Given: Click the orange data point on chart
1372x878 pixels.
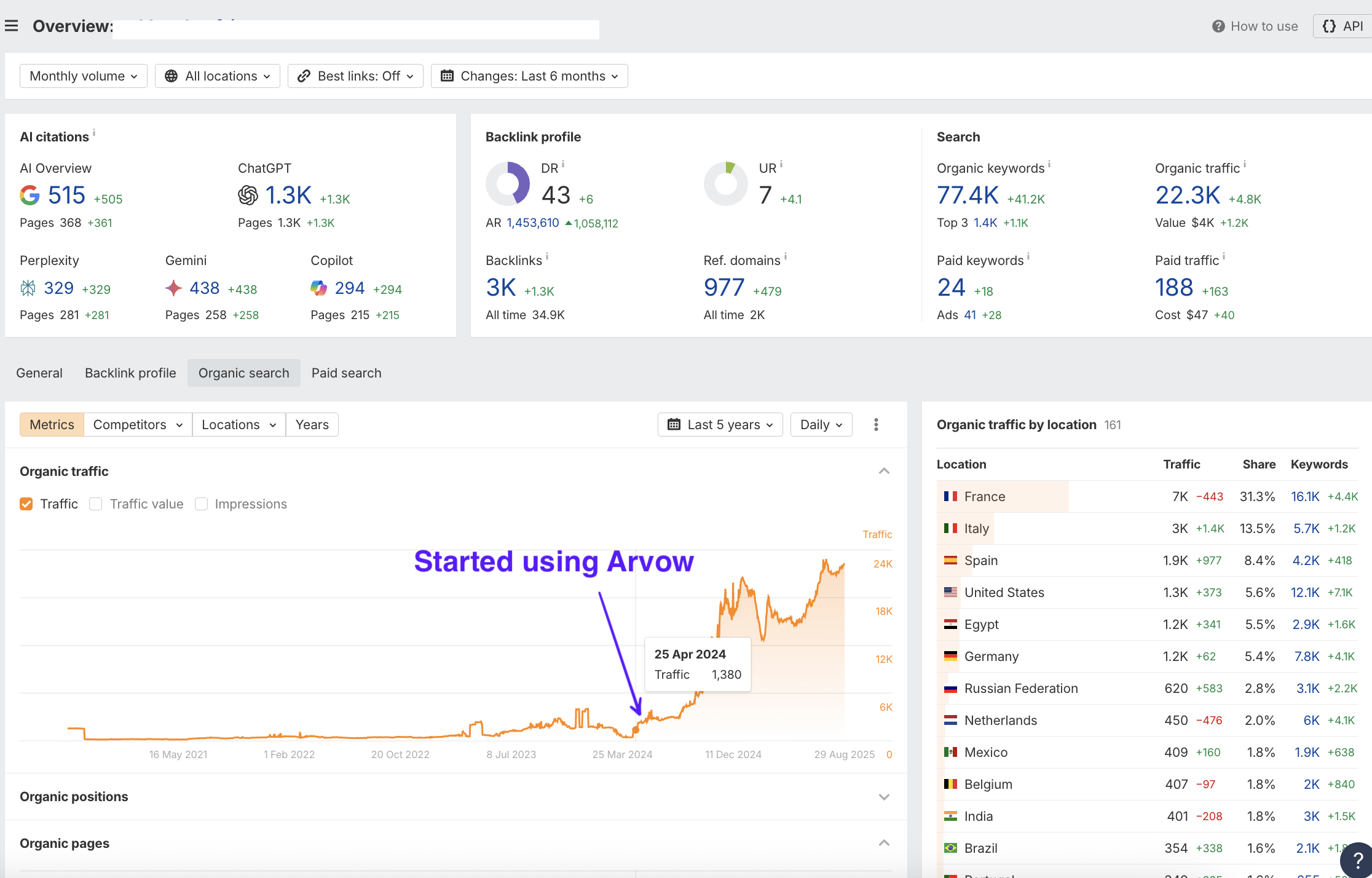Looking at the screenshot, I should coord(636,730).
